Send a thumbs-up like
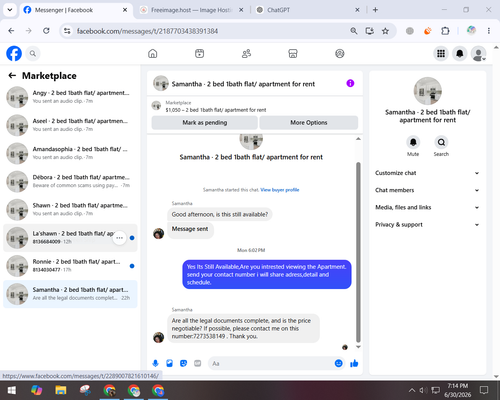The image size is (500, 400). (x=354, y=363)
